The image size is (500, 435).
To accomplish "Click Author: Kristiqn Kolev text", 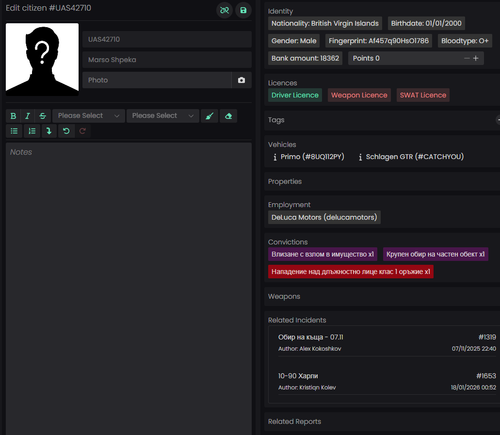I will [x=307, y=387].
